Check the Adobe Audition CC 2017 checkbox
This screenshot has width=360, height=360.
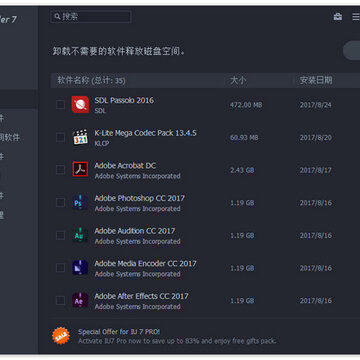(x=60, y=235)
